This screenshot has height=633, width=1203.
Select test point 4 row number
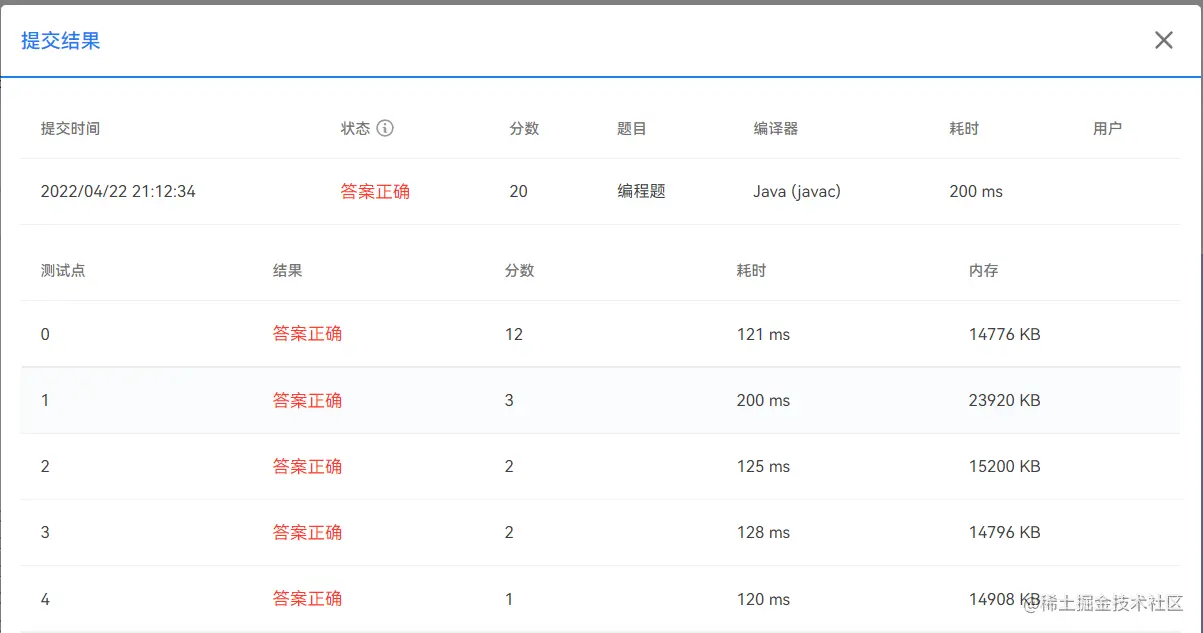pos(45,599)
